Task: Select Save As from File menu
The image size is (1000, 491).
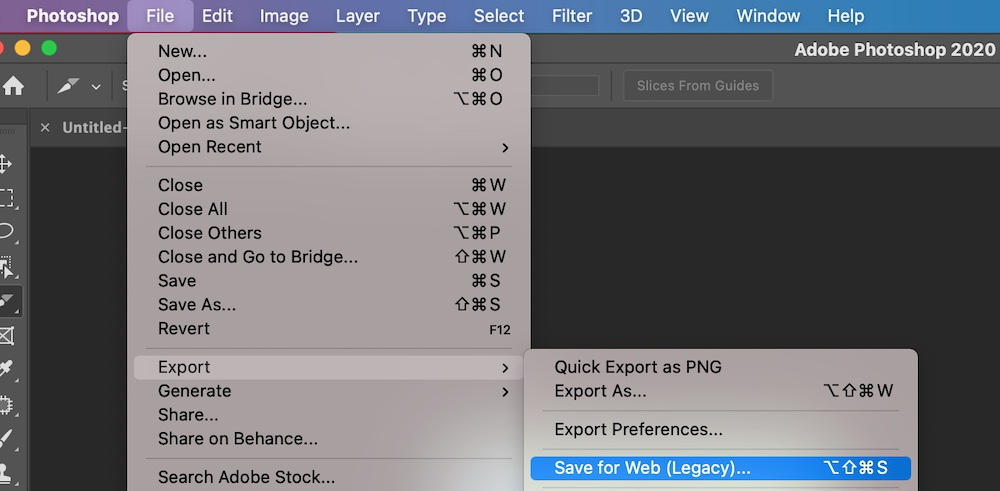Action: tap(197, 305)
